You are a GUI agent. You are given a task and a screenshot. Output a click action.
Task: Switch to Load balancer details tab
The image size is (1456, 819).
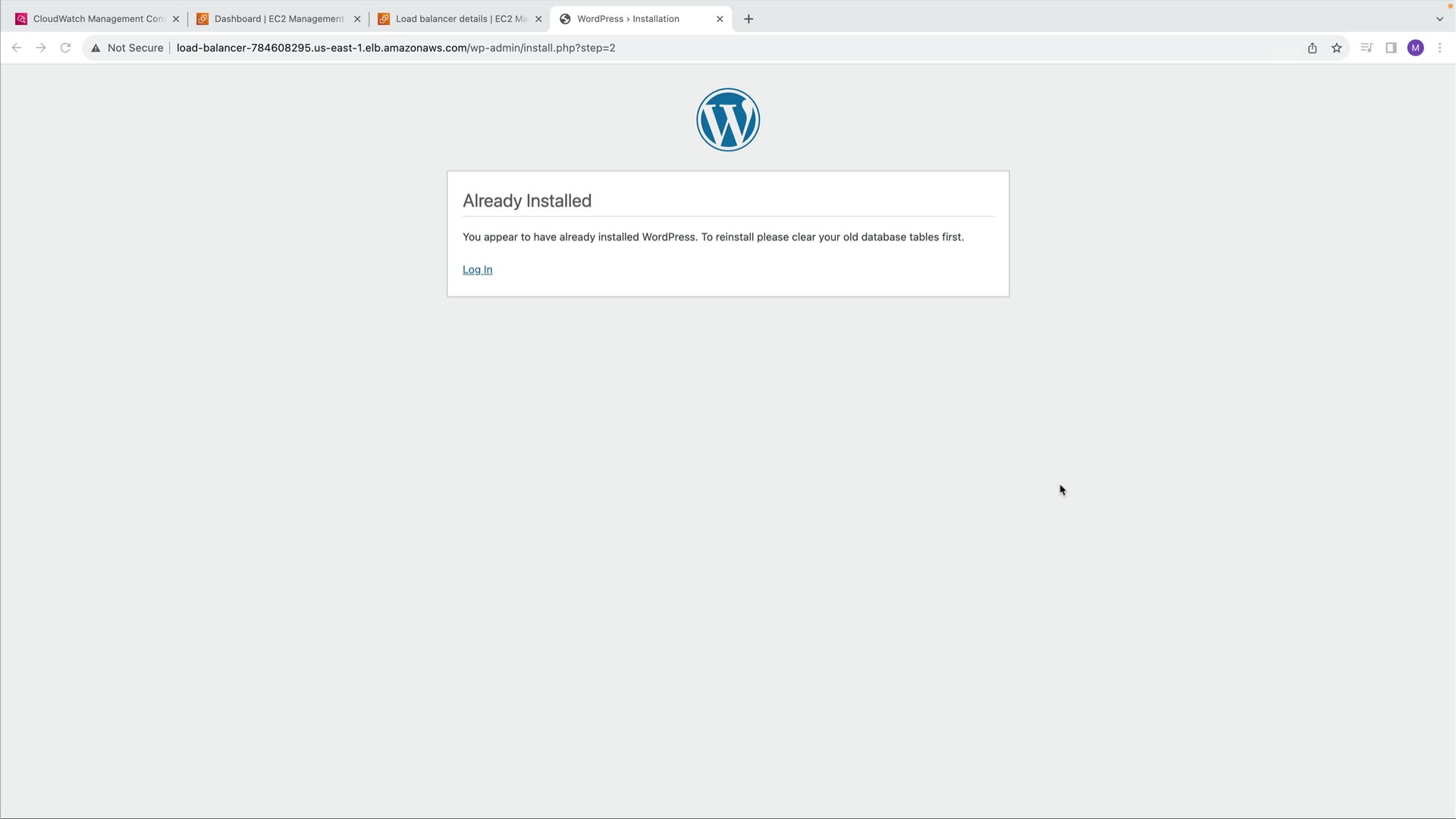pos(455,19)
